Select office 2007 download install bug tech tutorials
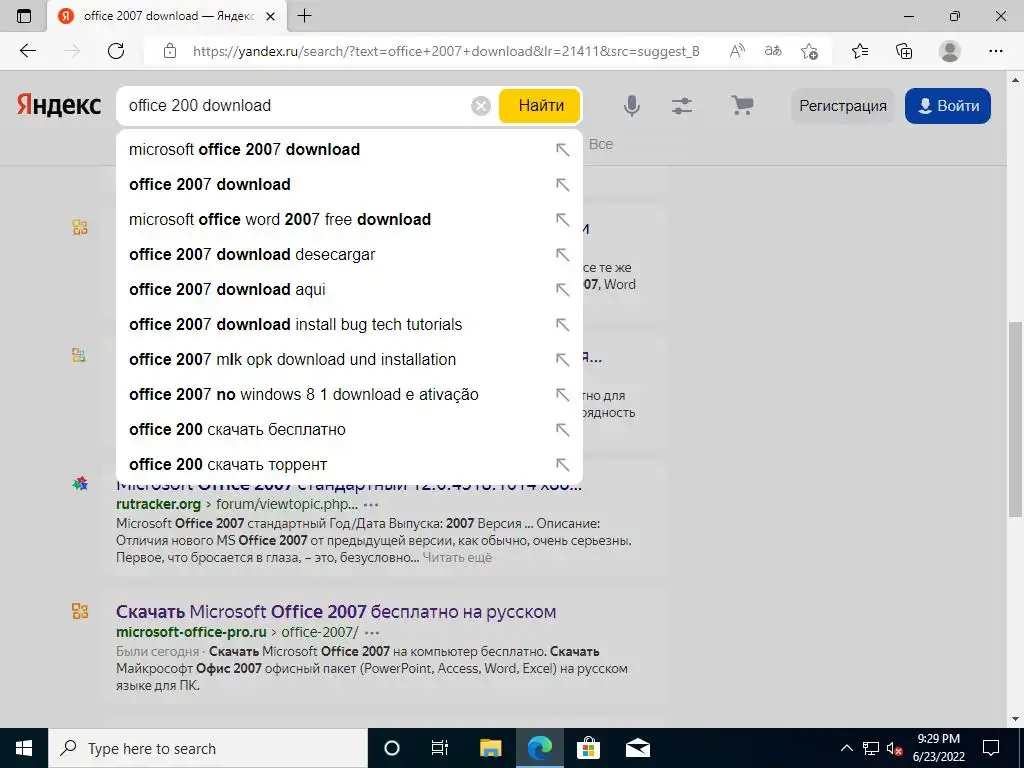Screen dimensions: 1024x768 [x=349, y=325]
